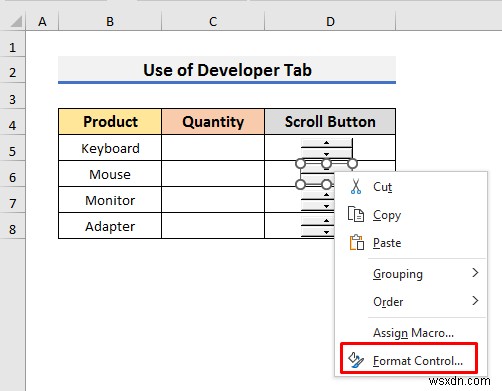Screen dimensions: 502x391
Task: Click top-left resize handle of selected spin button
Action: [x=301, y=164]
